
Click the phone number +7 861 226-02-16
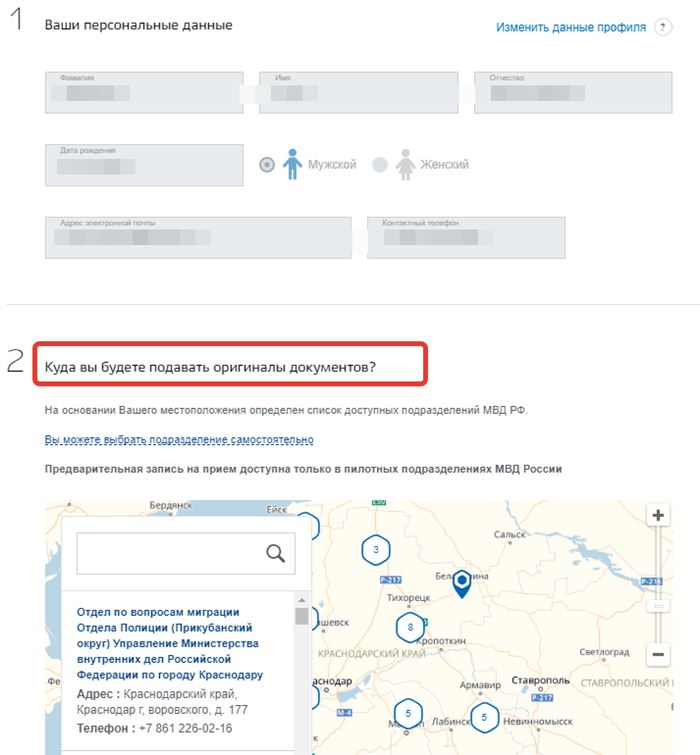[x=185, y=728]
